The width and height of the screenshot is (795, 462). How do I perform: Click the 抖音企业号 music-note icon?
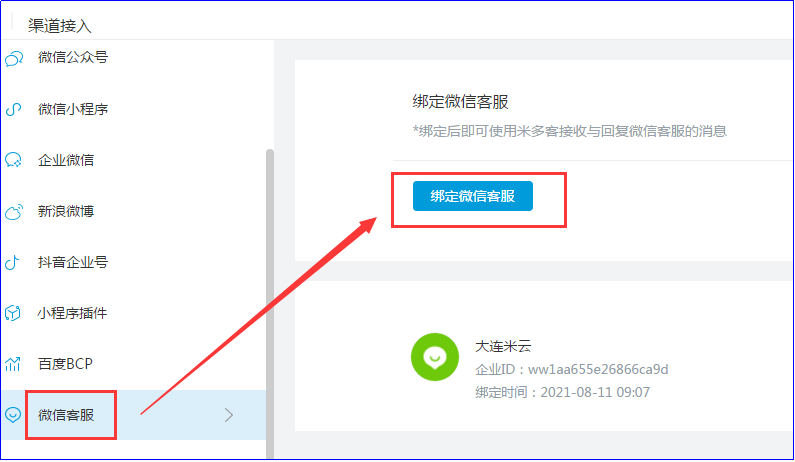point(12,262)
